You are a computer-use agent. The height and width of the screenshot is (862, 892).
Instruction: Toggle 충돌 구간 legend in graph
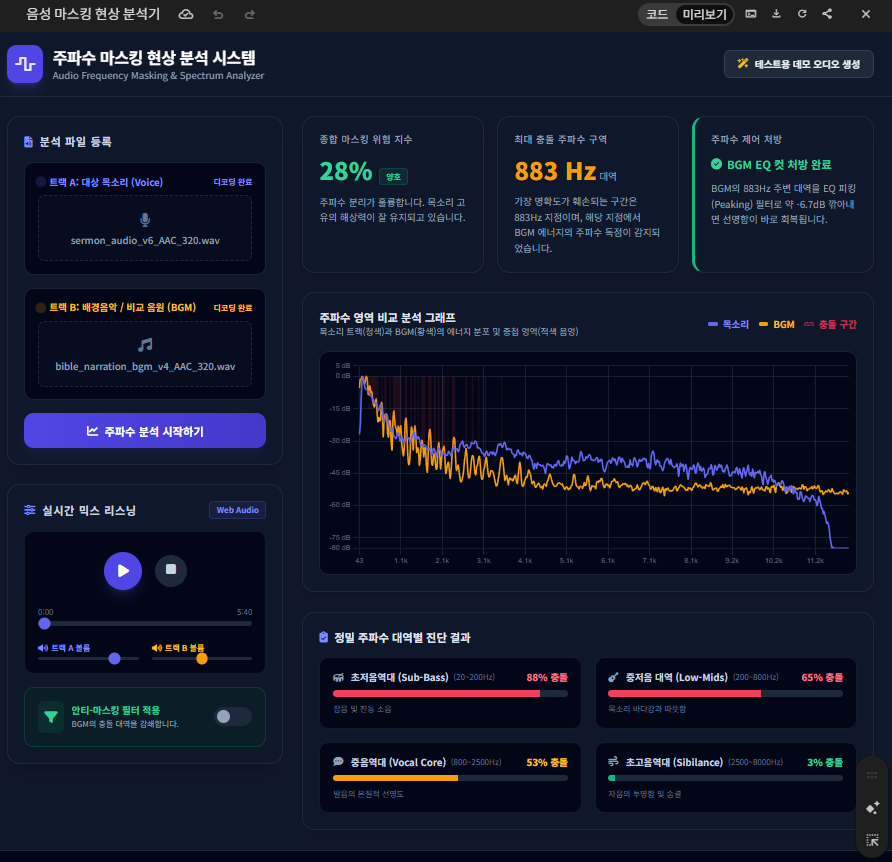click(831, 324)
